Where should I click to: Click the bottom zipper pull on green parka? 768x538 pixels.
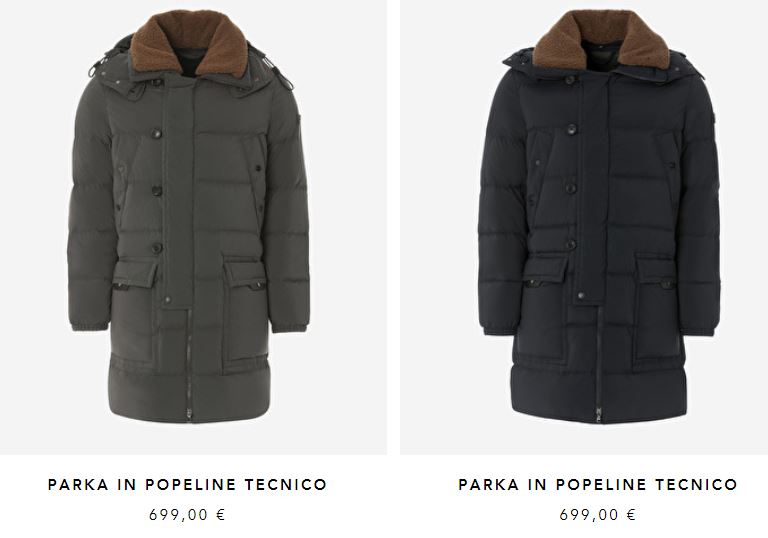pyautogui.click(x=189, y=415)
